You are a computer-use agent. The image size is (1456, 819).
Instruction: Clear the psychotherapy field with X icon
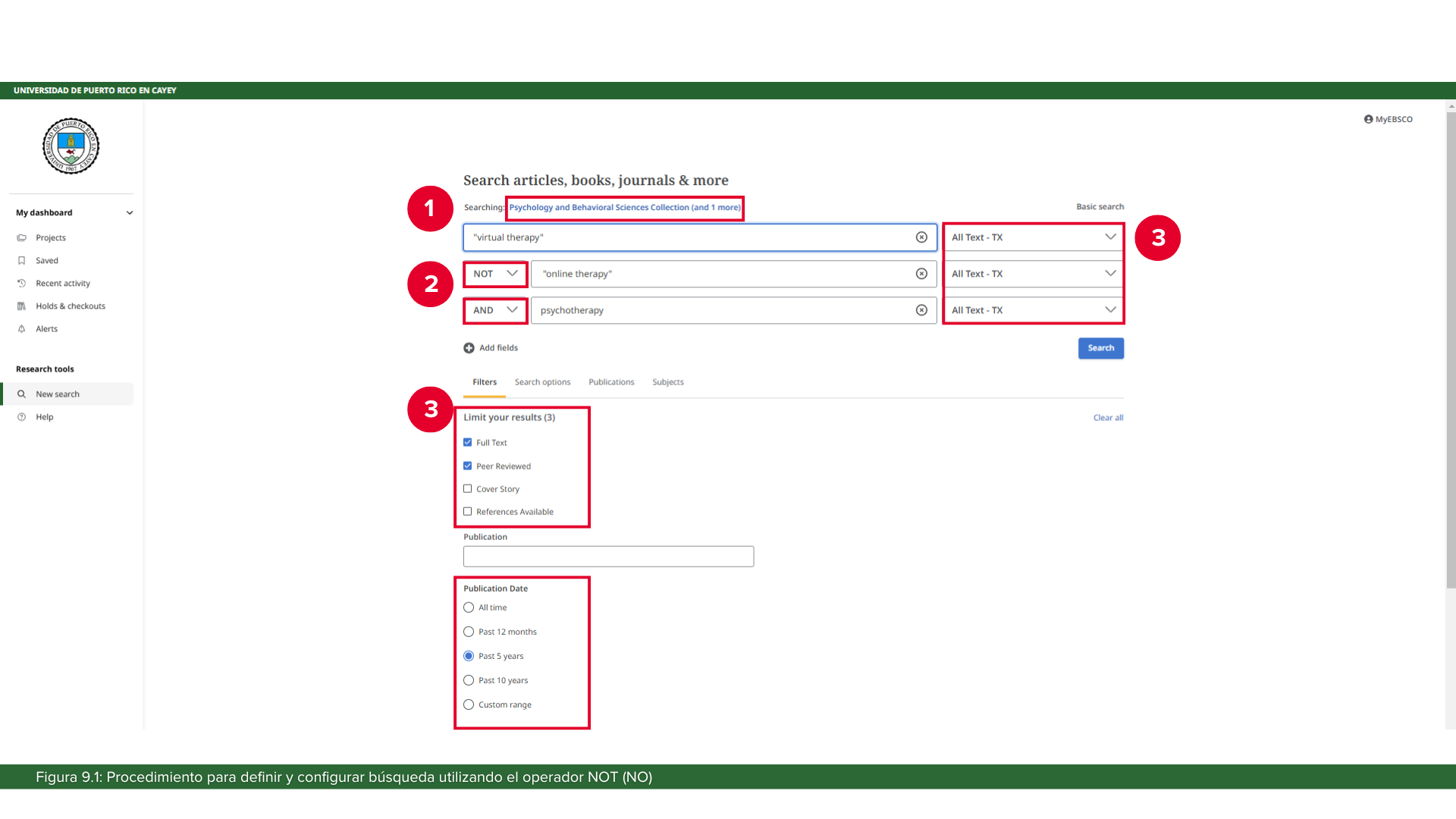coord(921,310)
